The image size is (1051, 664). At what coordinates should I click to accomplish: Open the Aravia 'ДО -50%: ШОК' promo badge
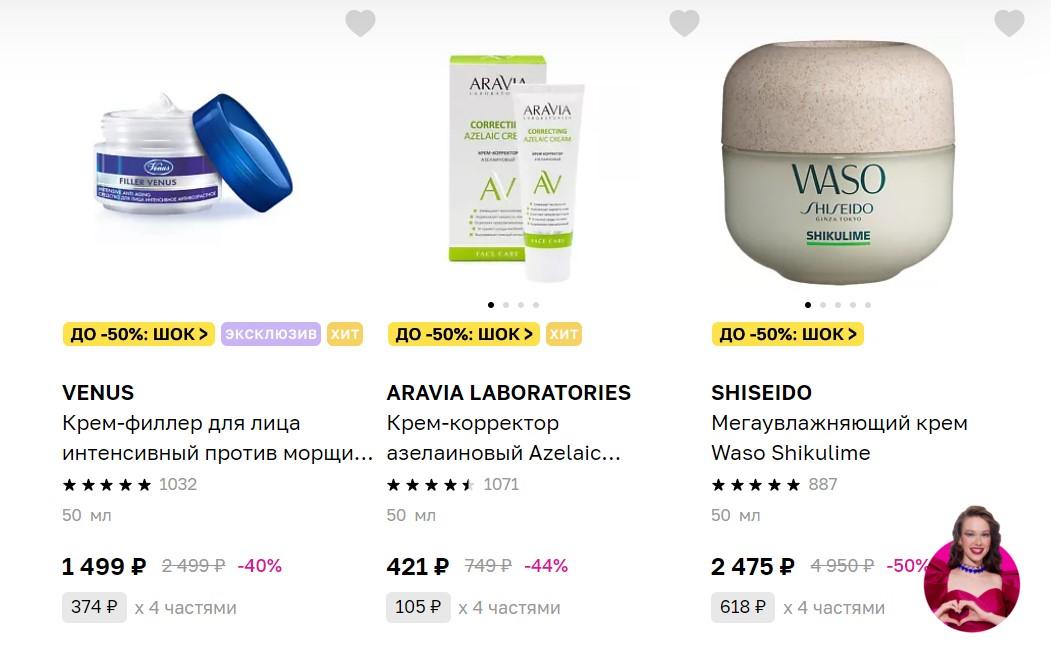click(x=464, y=334)
